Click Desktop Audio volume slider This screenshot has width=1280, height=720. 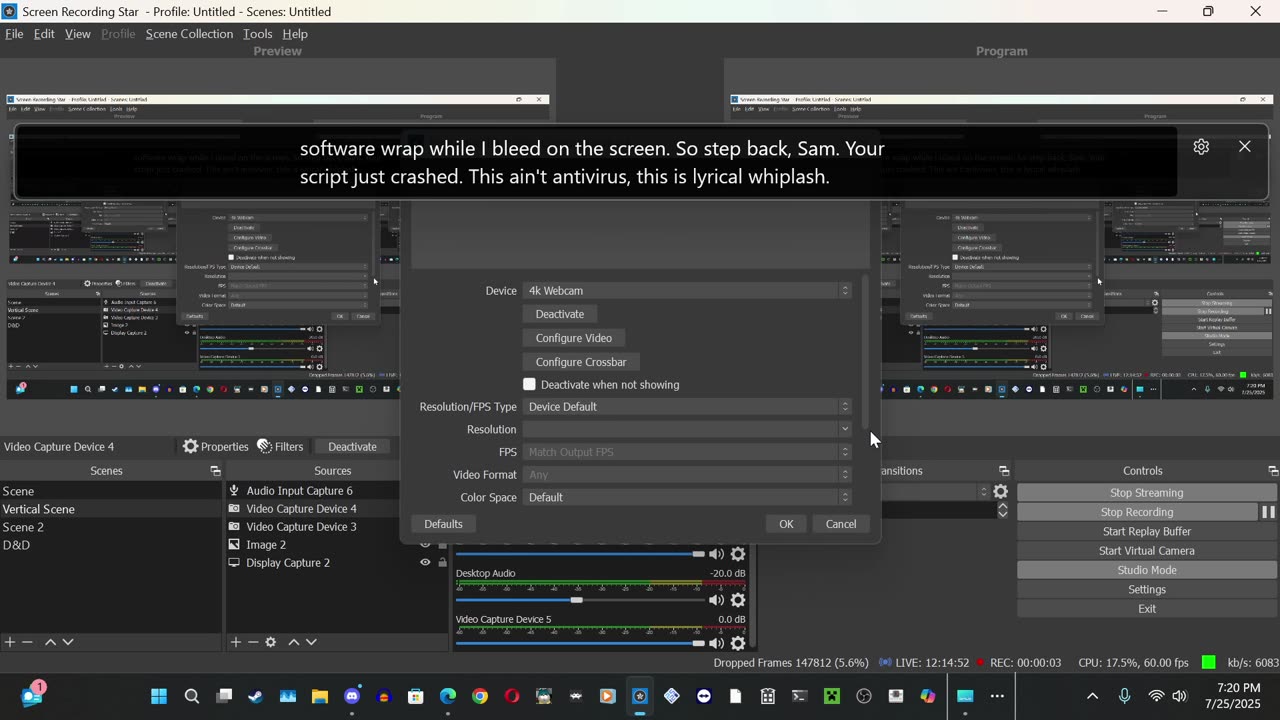[580, 600]
